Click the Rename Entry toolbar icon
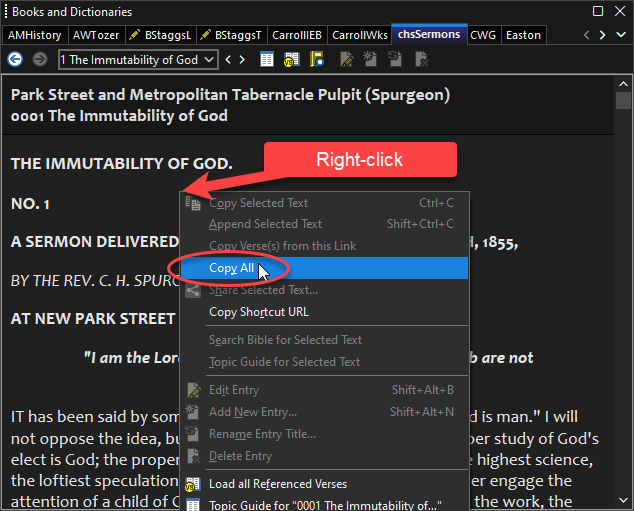The width and height of the screenshot is (634, 511). pyautogui.click(x=395, y=59)
